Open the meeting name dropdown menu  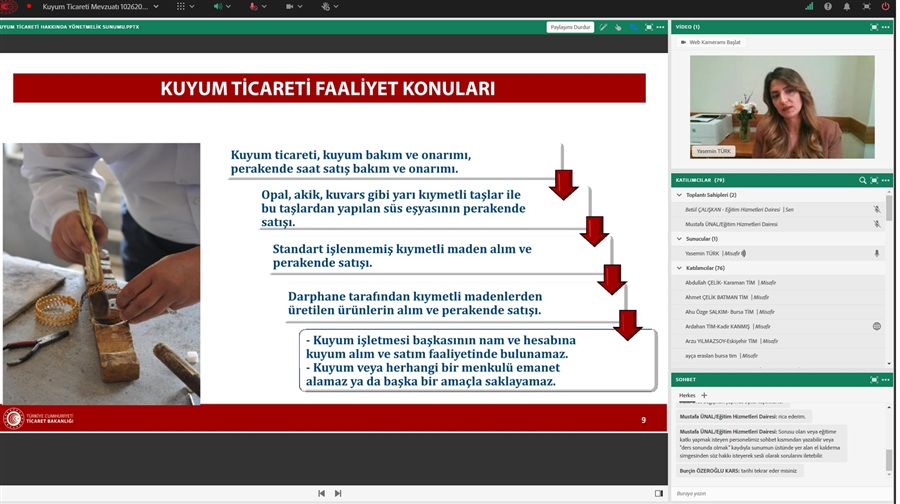155,6
